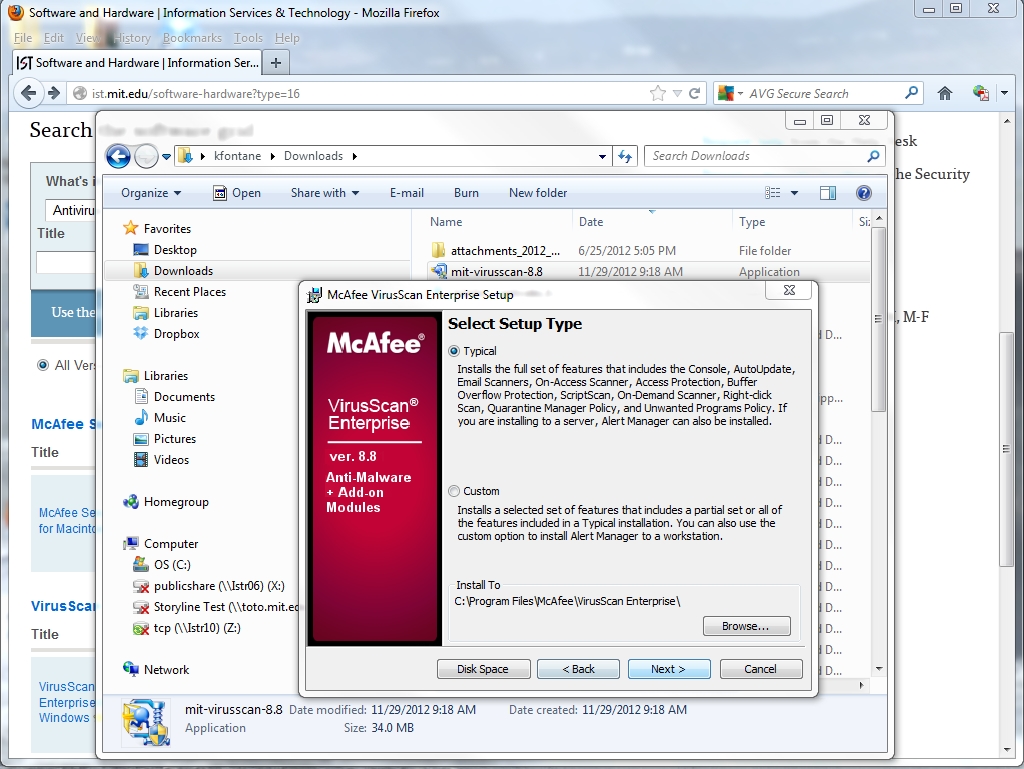This screenshot has height=769, width=1024.
Task: Open the change view options dropdown arrow
Action: point(795,193)
